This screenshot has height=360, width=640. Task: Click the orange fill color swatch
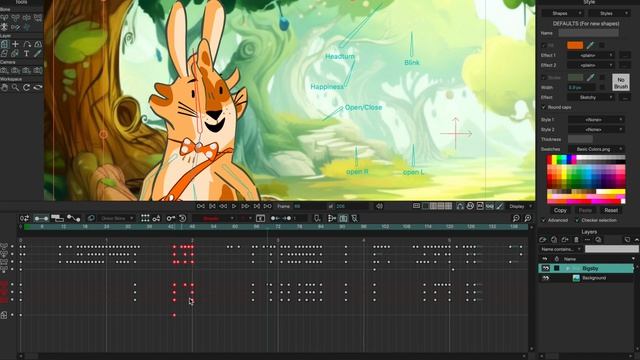575,45
